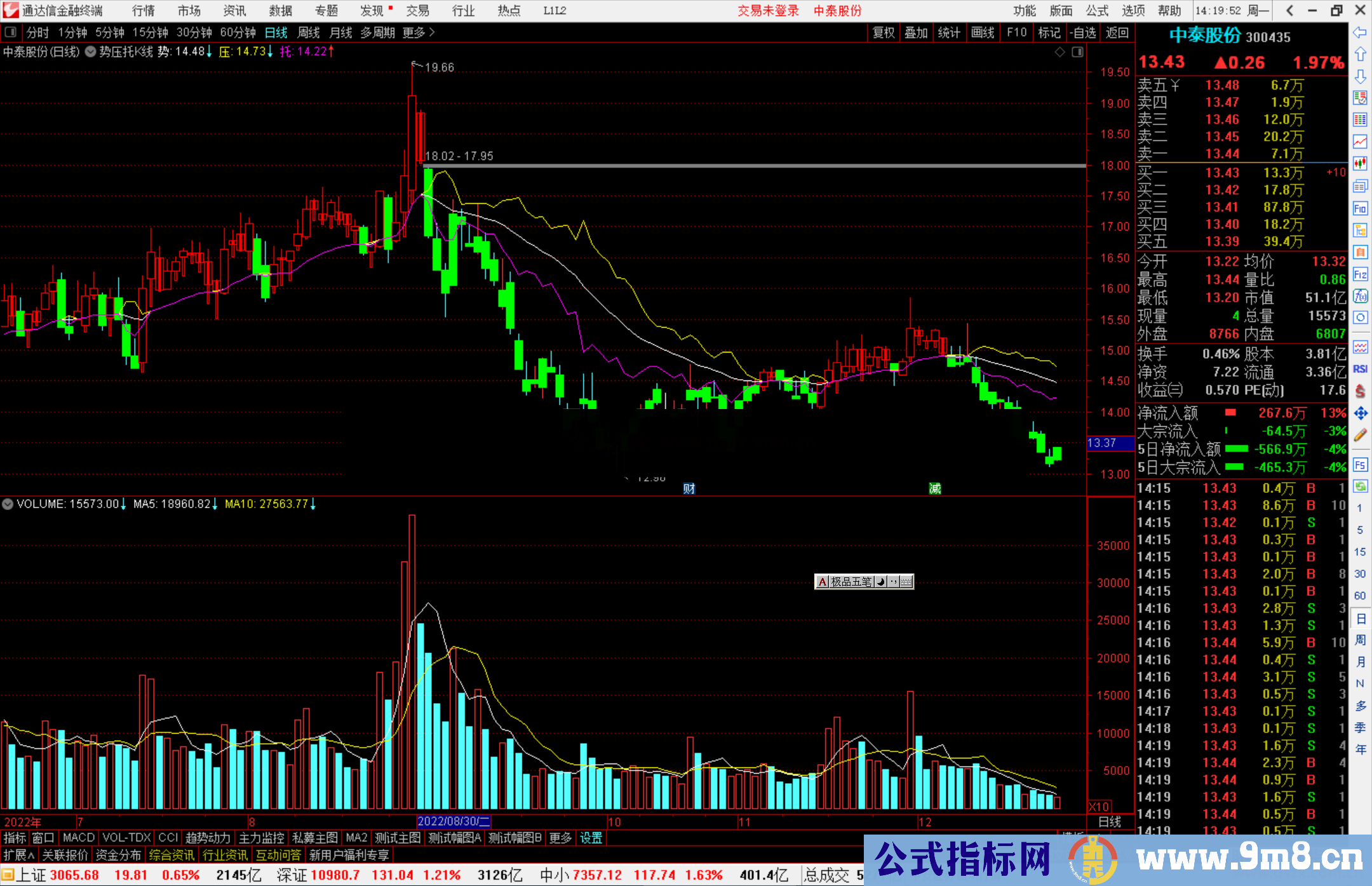Open 更多 indicator tabs at bottom
Image resolution: width=1372 pixels, height=886 pixels.
[x=560, y=838]
